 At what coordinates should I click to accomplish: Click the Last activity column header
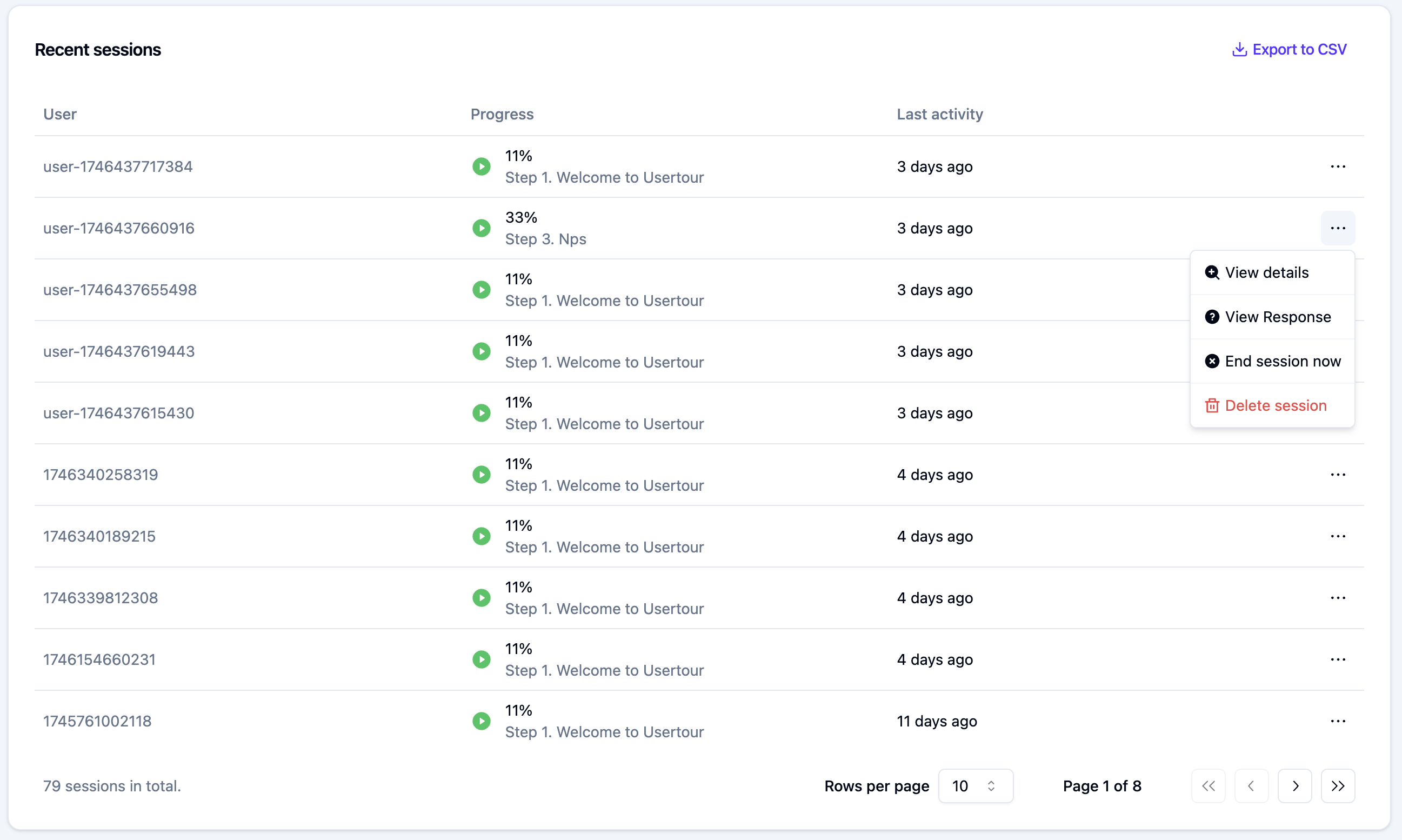[x=939, y=115]
